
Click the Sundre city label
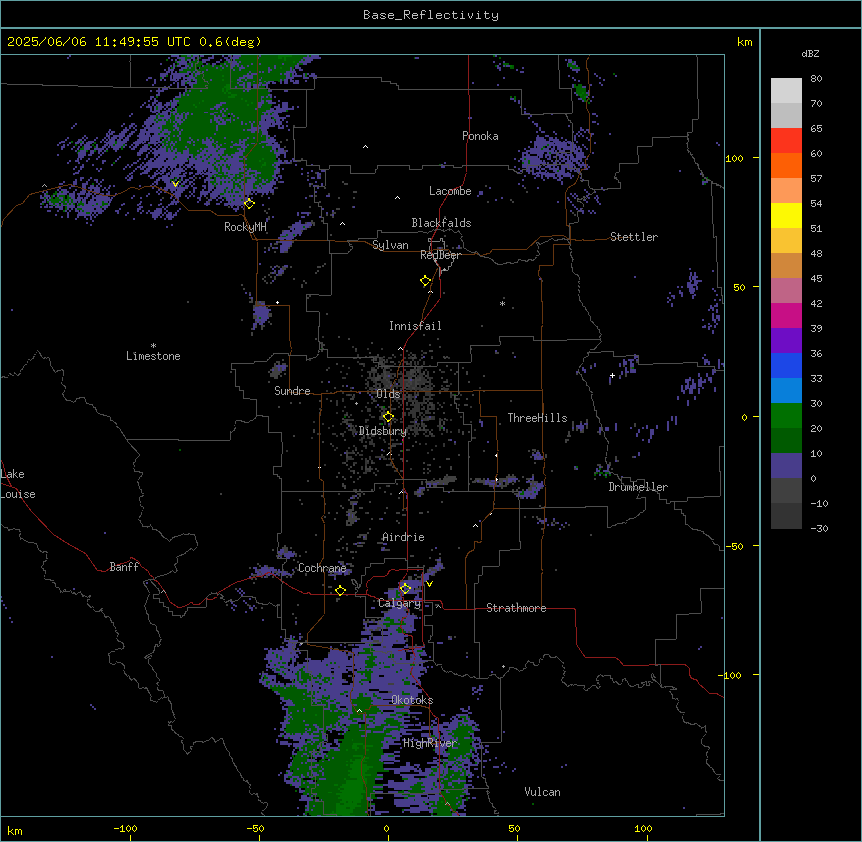coord(292,391)
